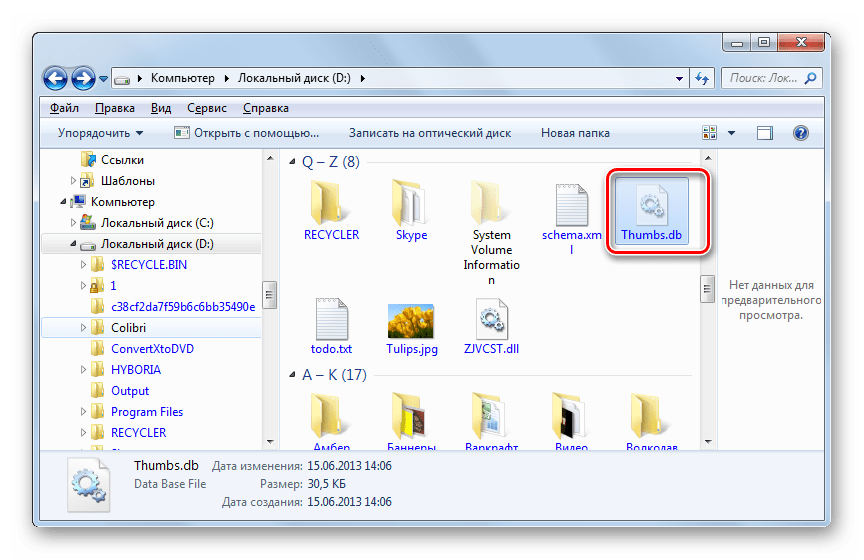This screenshot has height=560, width=864.
Task: Select the Skype folder icon
Action: (x=411, y=203)
